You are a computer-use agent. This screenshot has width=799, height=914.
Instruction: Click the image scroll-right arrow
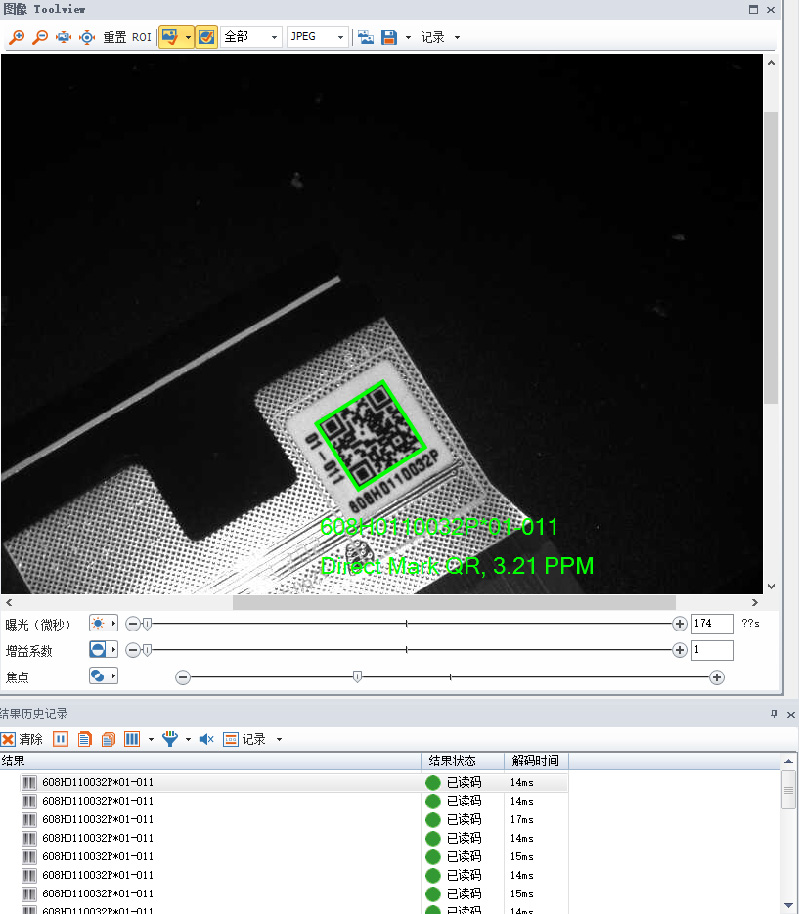tap(755, 602)
